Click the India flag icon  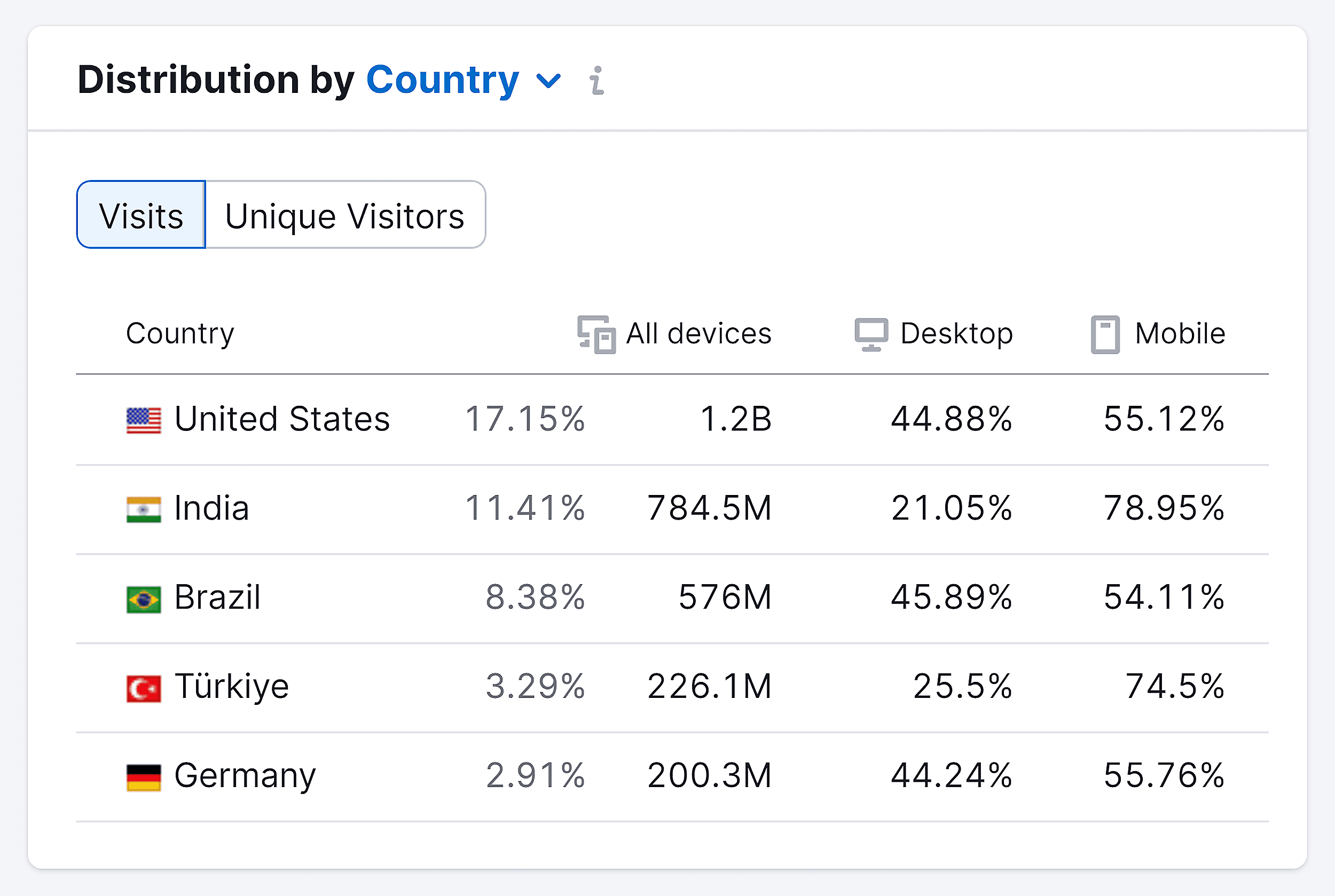[144, 510]
